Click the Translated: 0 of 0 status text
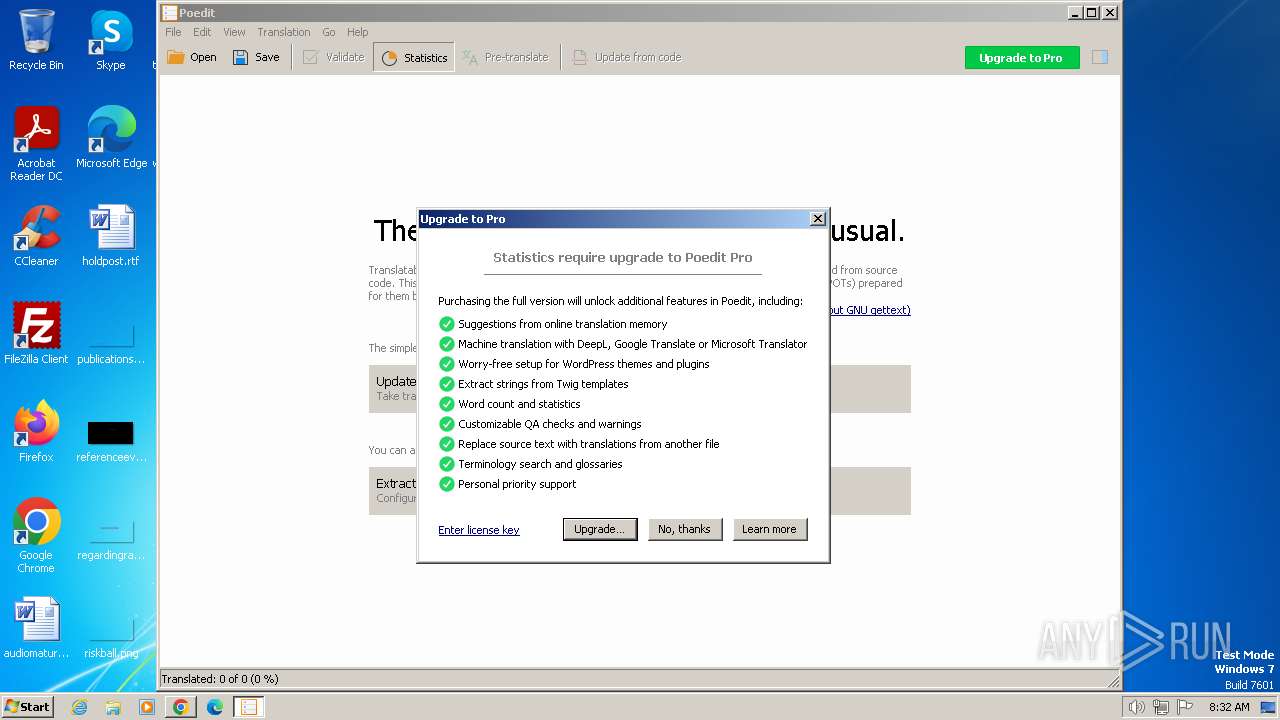 coord(220,679)
